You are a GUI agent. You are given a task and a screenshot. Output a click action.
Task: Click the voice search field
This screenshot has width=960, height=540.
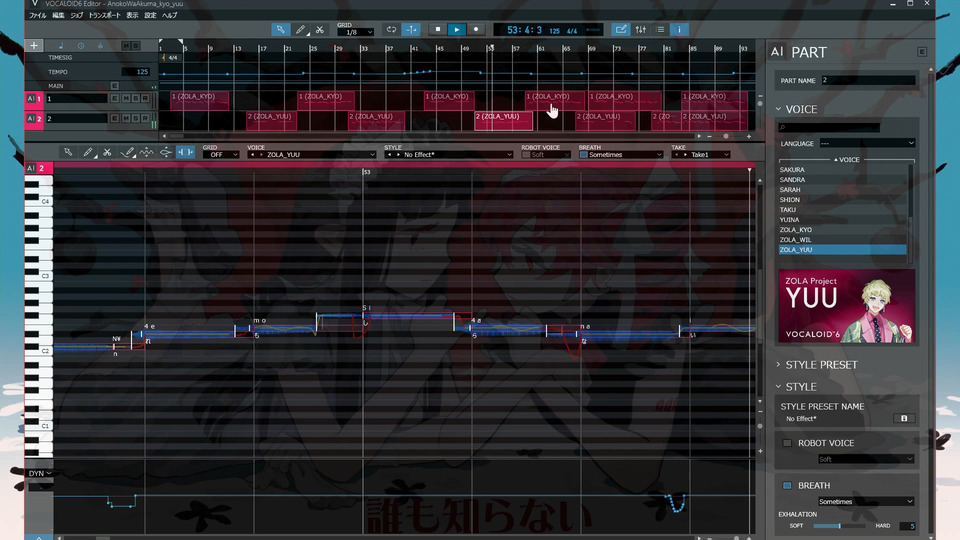(x=829, y=127)
